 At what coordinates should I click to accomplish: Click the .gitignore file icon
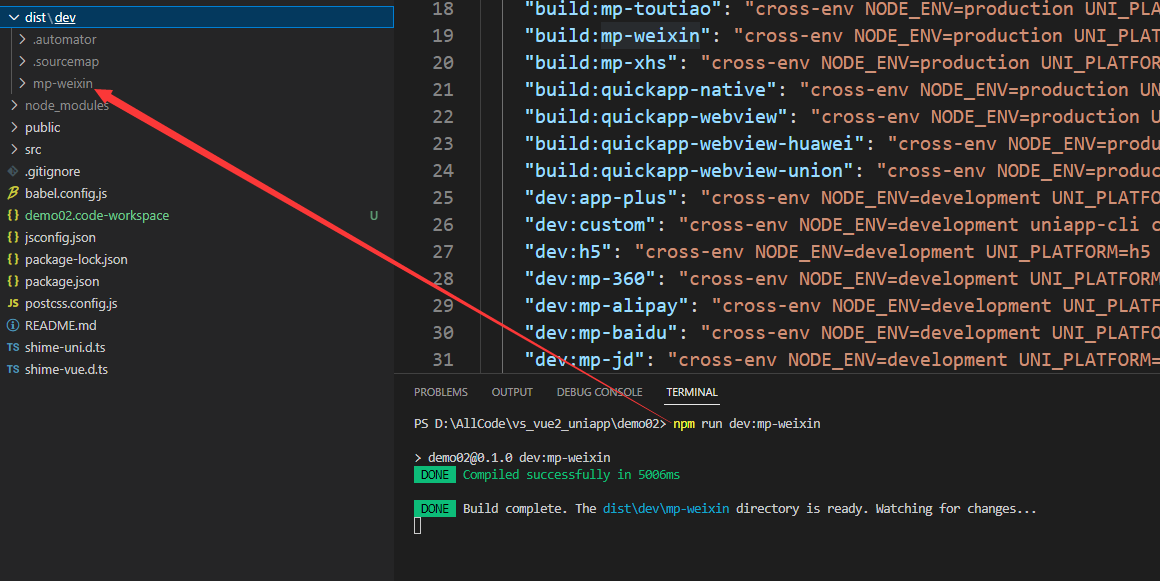pyautogui.click(x=13, y=171)
